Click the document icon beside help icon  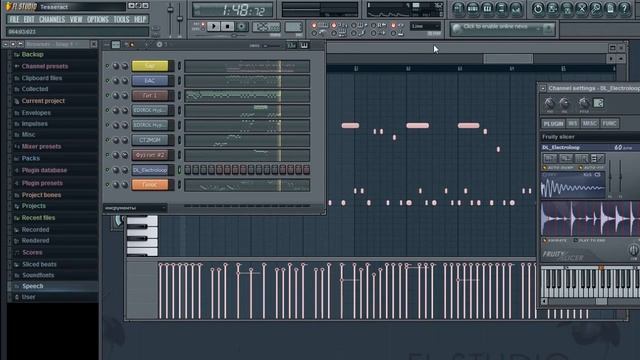coord(610,9)
